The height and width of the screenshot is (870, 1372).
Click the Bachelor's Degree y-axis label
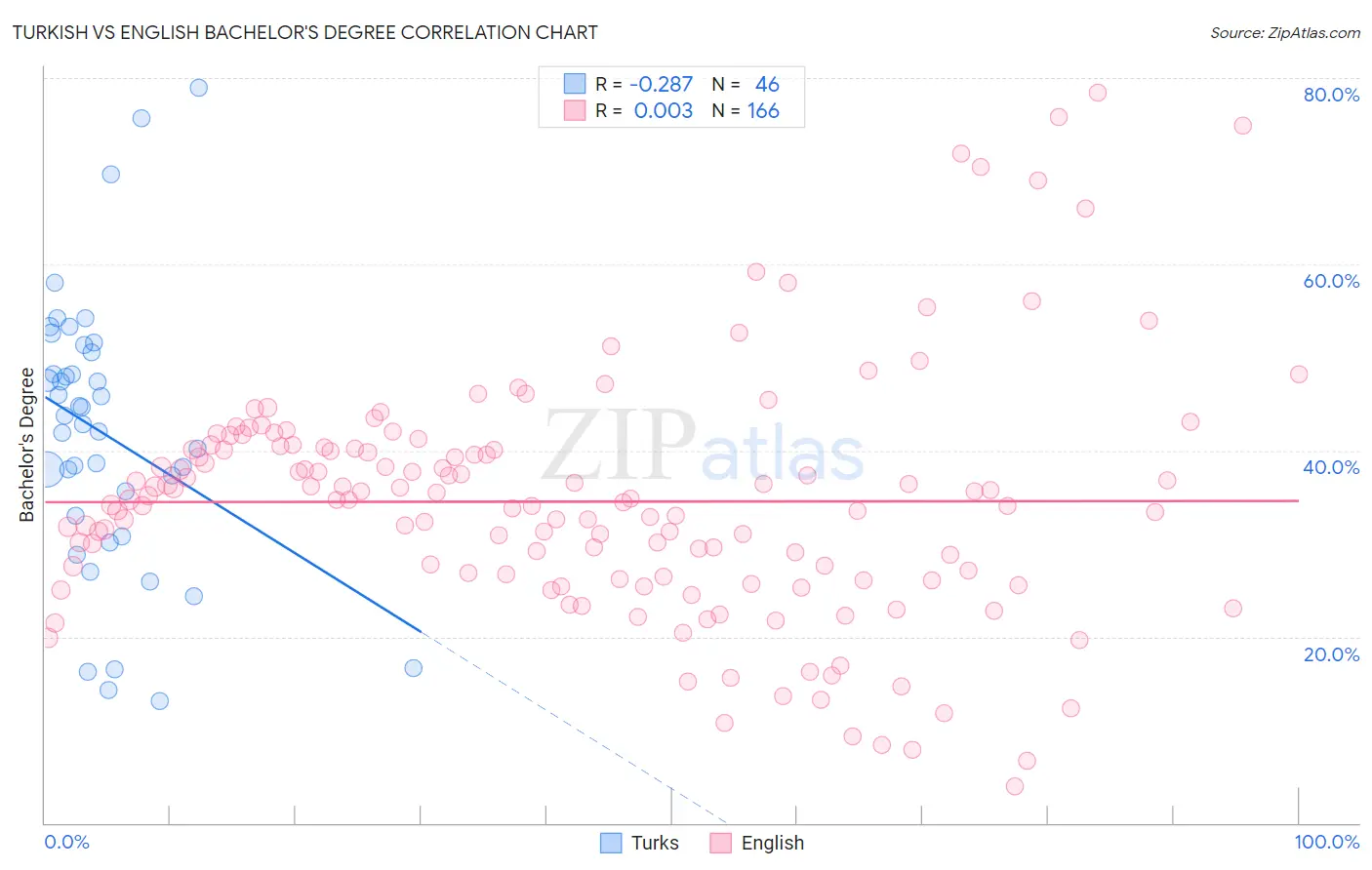coord(26,445)
